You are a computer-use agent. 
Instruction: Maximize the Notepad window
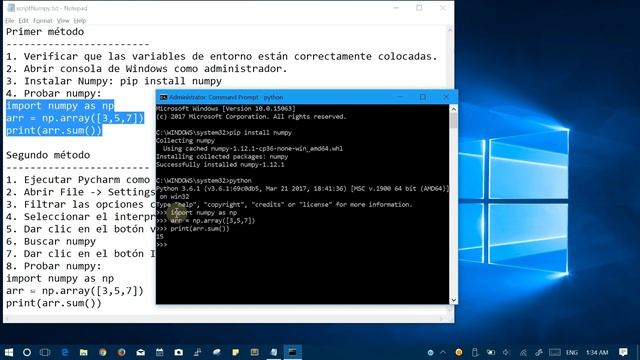click(419, 8)
